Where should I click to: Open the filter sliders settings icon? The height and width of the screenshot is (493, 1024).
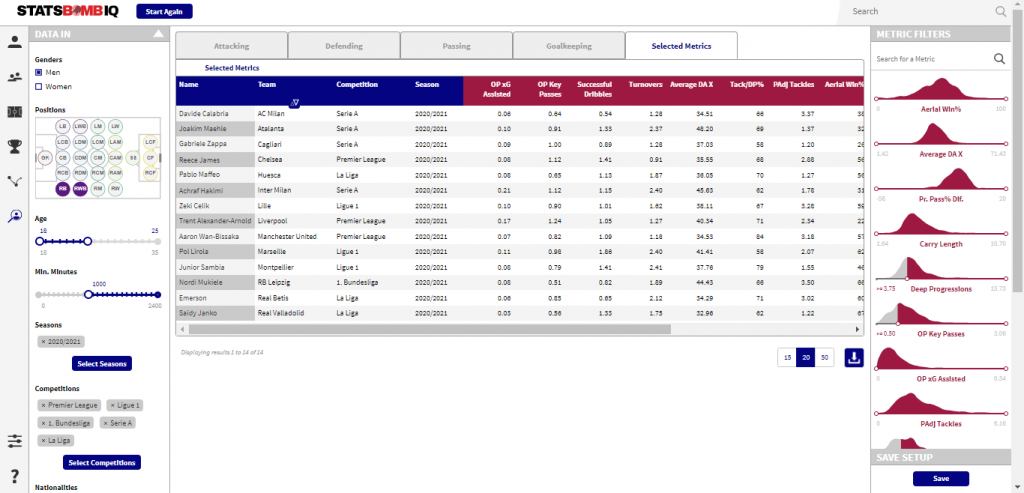tap(14, 441)
